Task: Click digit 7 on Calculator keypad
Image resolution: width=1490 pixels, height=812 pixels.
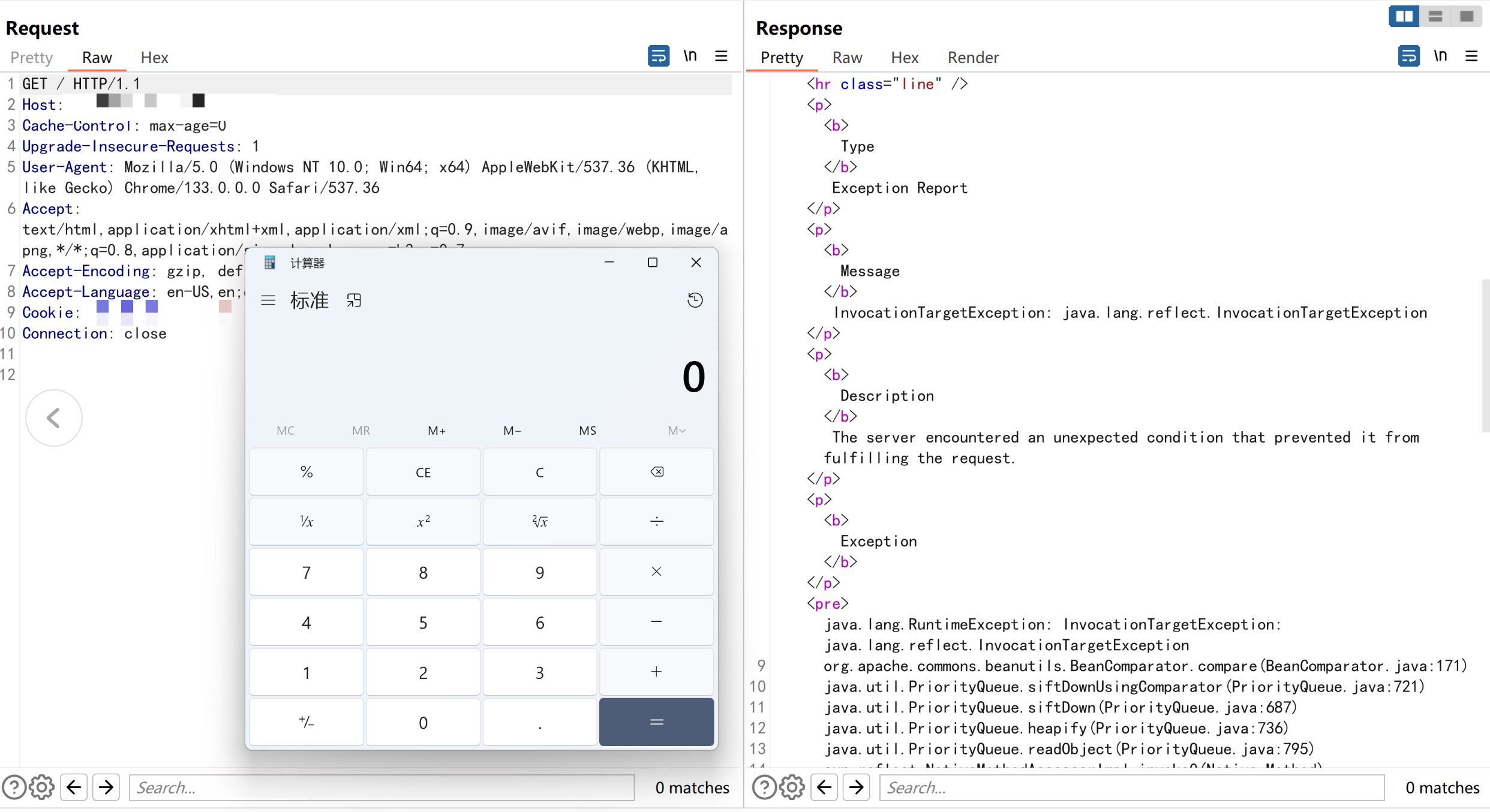Action: [307, 572]
